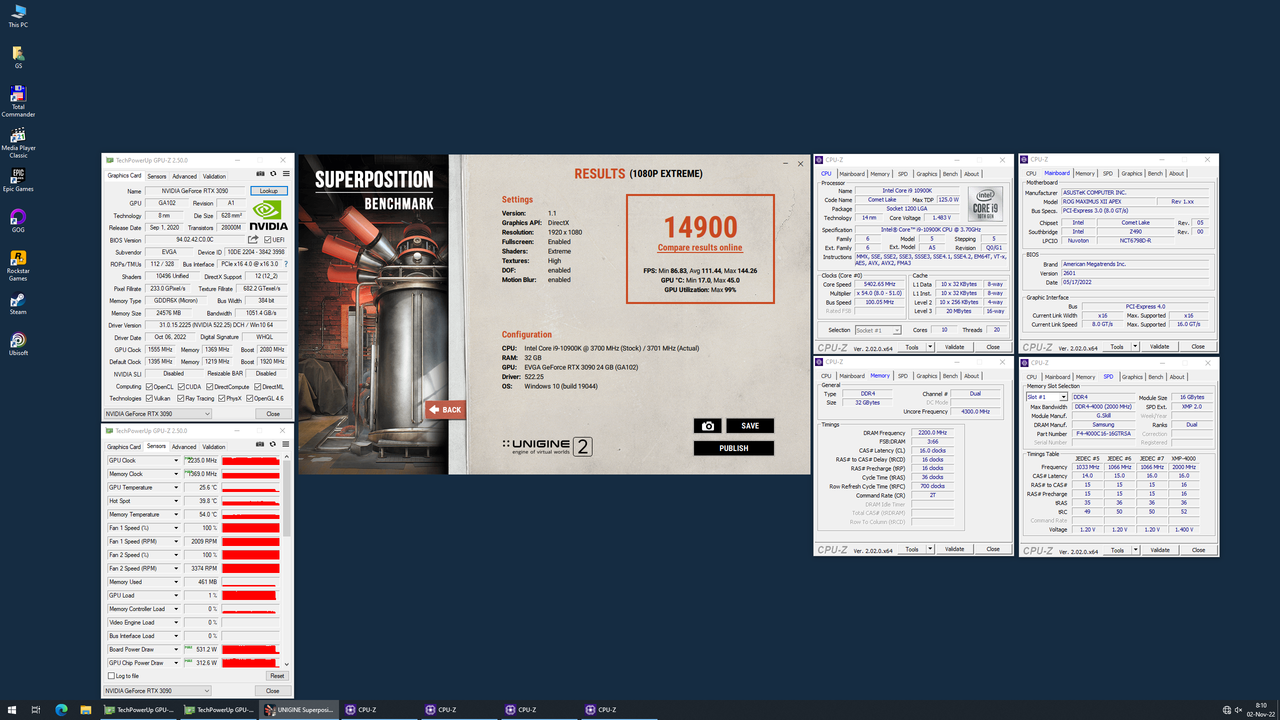This screenshot has height=720, width=1280.
Task: Open Compare results online link
Action: coord(700,248)
